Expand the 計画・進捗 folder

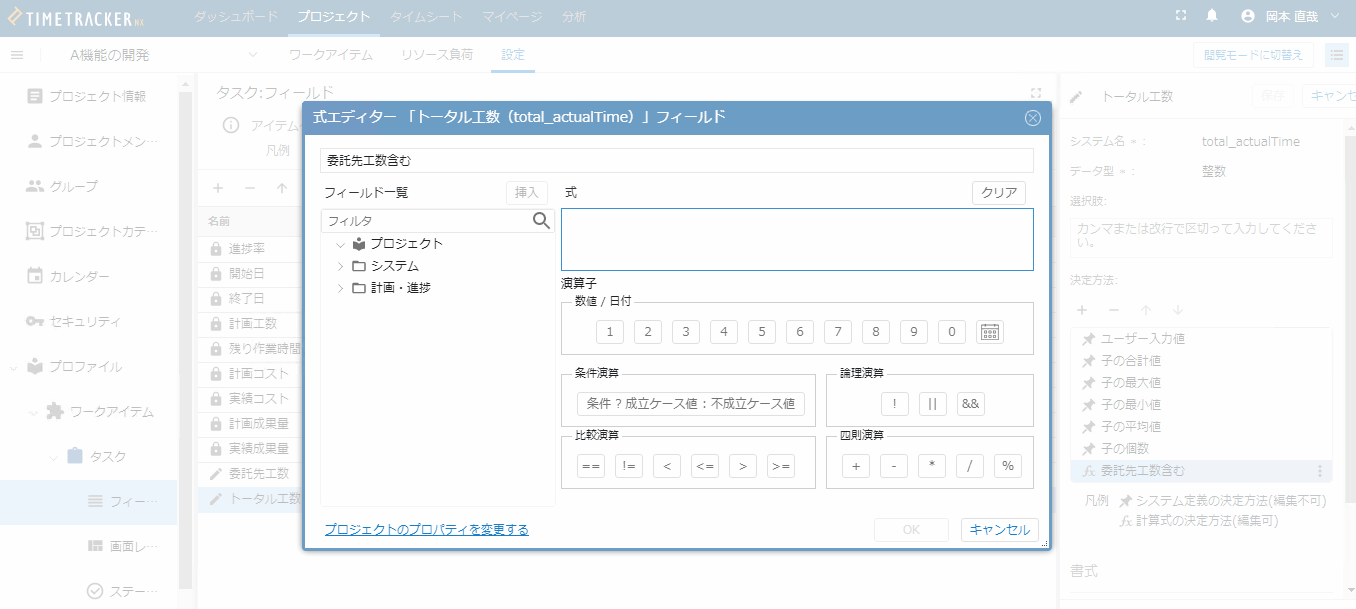click(x=341, y=288)
